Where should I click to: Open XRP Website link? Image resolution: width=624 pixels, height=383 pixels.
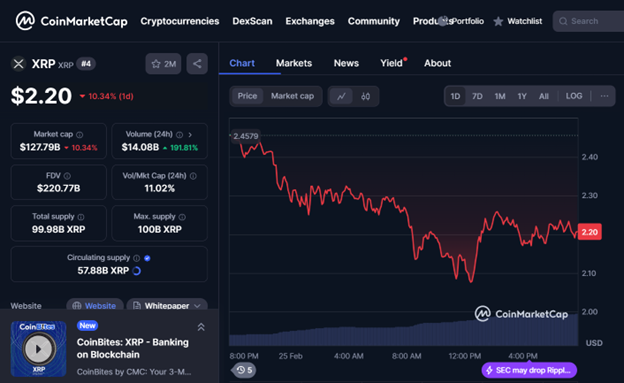click(x=95, y=305)
